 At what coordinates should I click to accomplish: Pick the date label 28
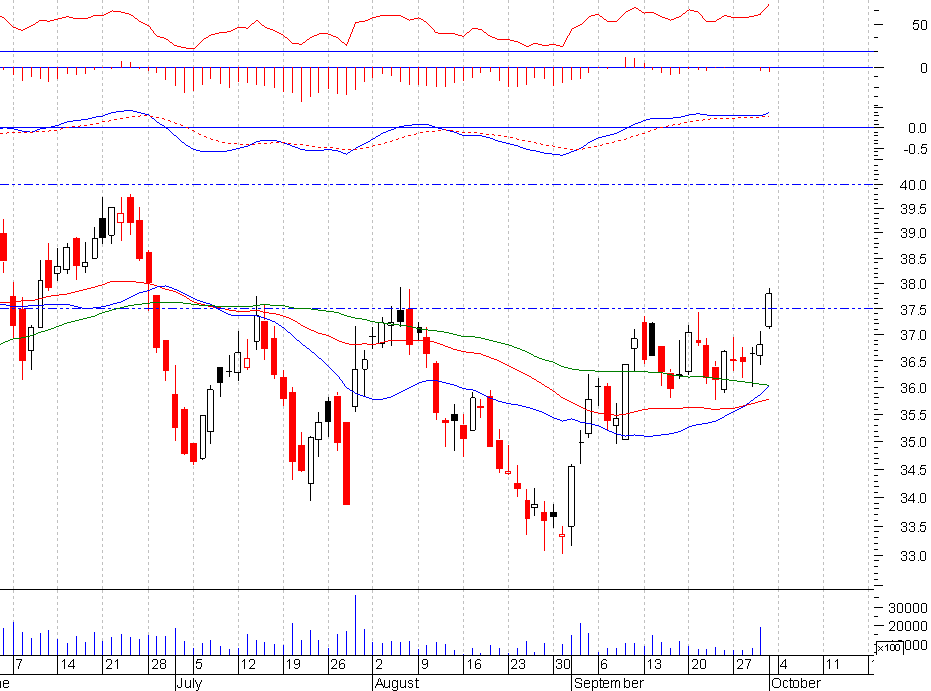pos(159,664)
